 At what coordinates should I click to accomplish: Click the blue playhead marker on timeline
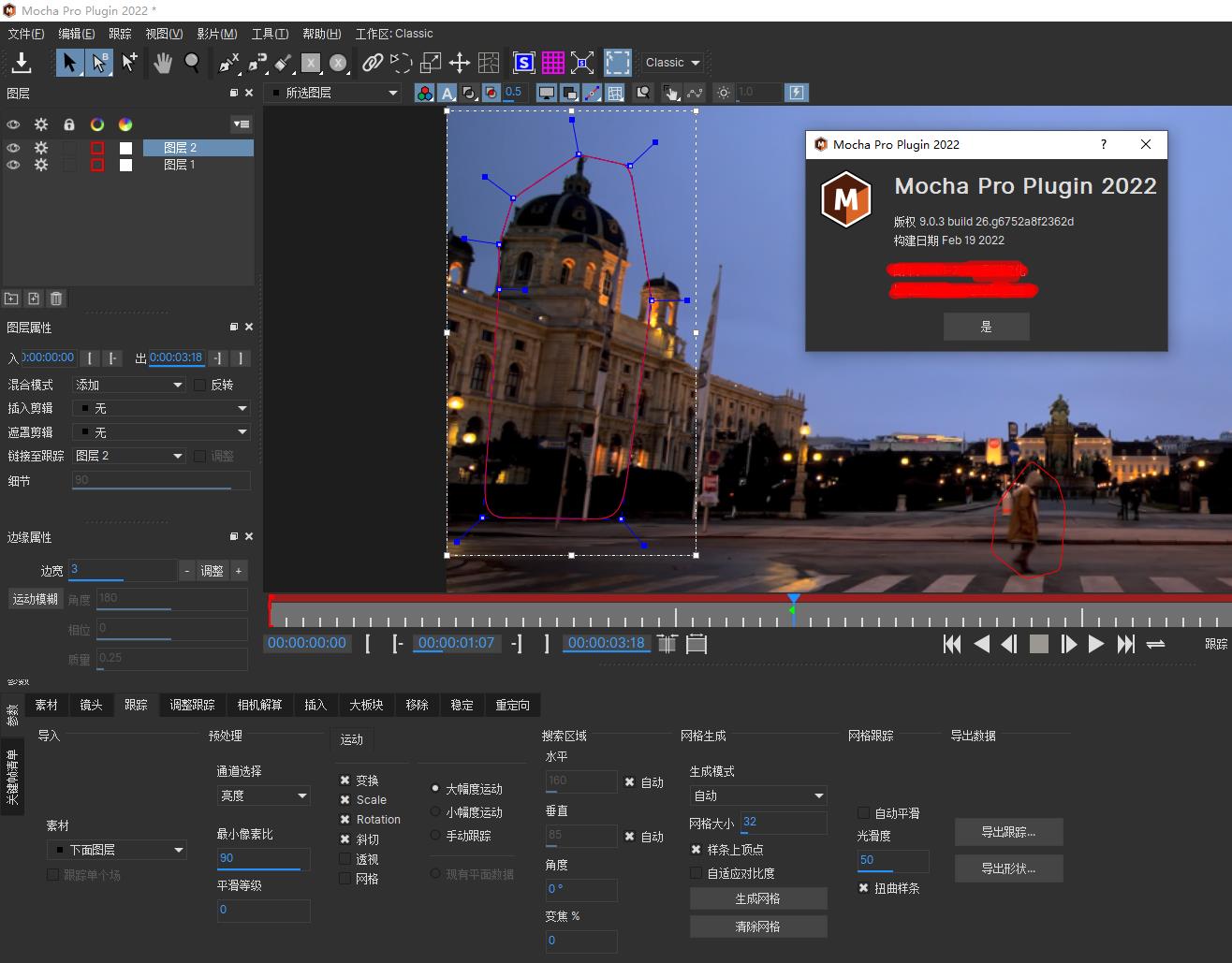click(794, 599)
